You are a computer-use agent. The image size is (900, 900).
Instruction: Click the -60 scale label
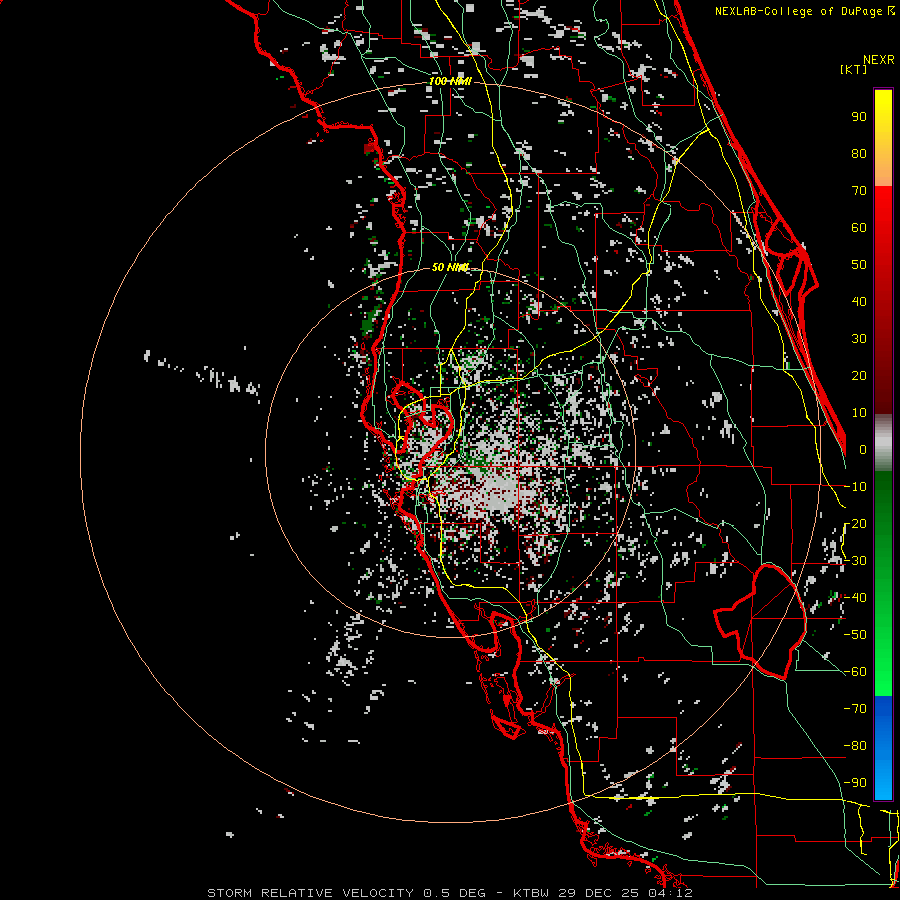coord(855,672)
